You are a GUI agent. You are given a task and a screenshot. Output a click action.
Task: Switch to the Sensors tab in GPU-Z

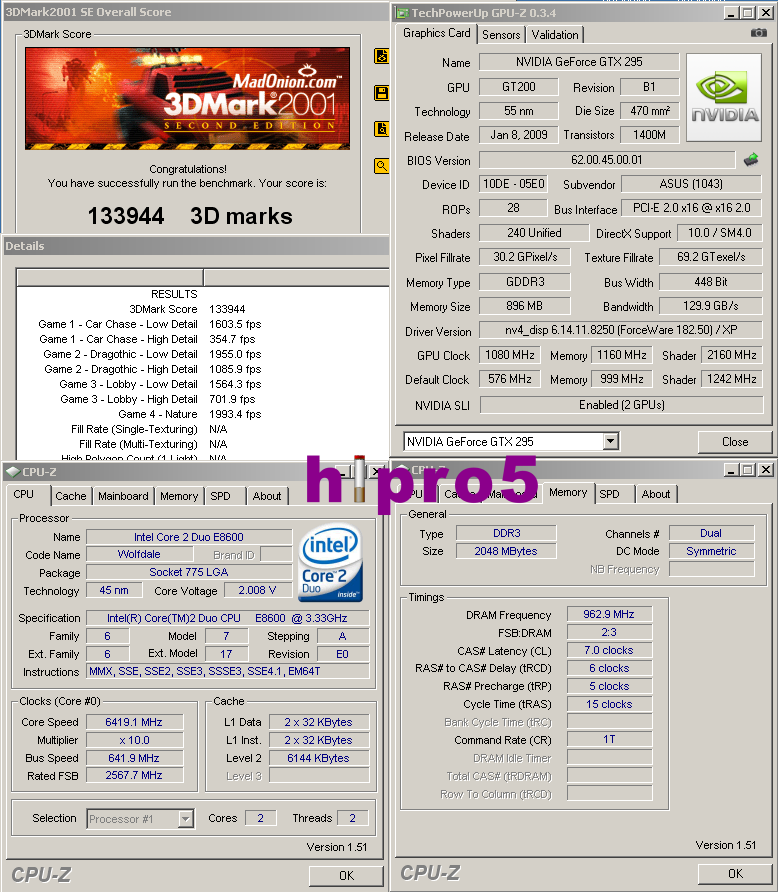[501, 35]
